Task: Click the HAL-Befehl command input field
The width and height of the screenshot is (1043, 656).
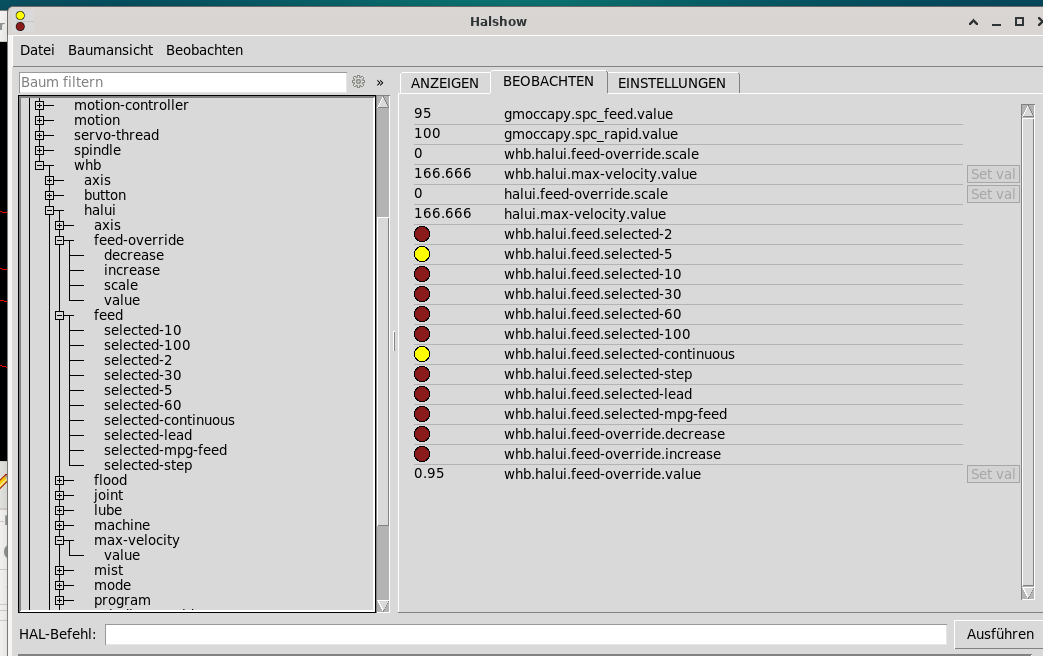Action: pyautogui.click(x=525, y=634)
